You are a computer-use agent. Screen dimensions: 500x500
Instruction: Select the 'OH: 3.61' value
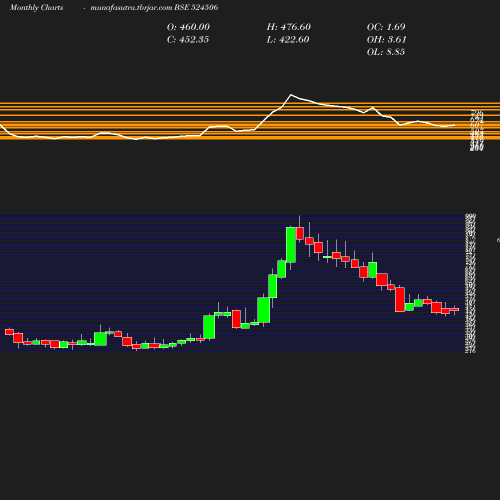point(387,40)
